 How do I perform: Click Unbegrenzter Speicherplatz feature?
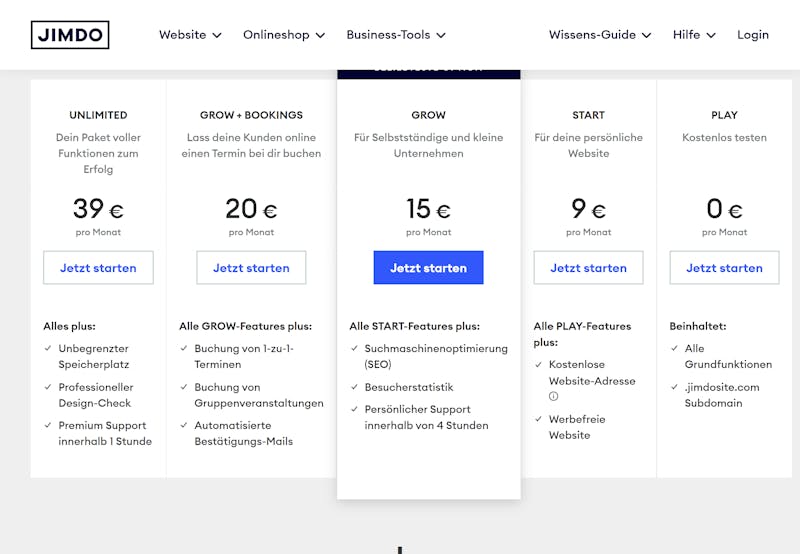point(94,356)
